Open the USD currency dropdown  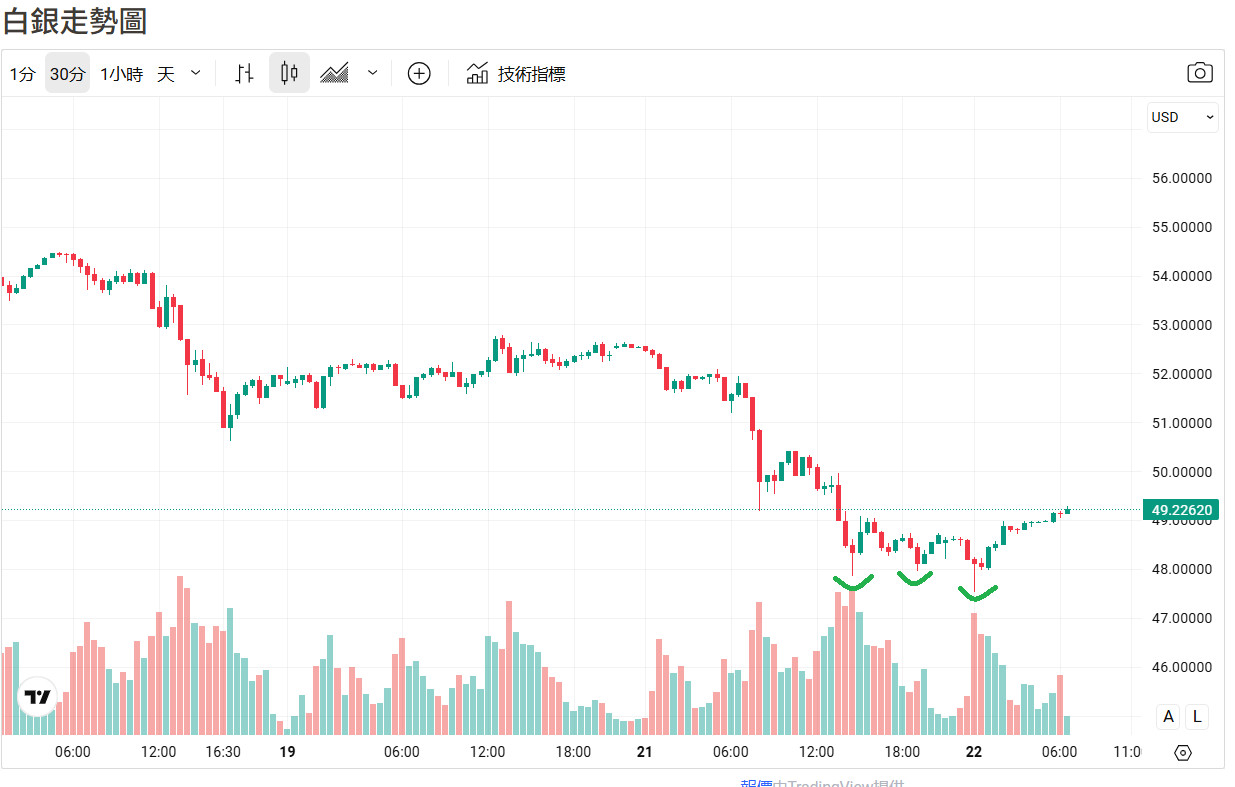pyautogui.click(x=1182, y=117)
